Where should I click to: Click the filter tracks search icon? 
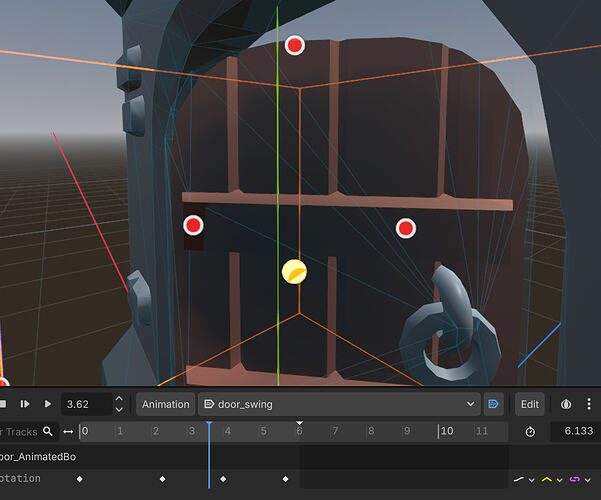48,431
